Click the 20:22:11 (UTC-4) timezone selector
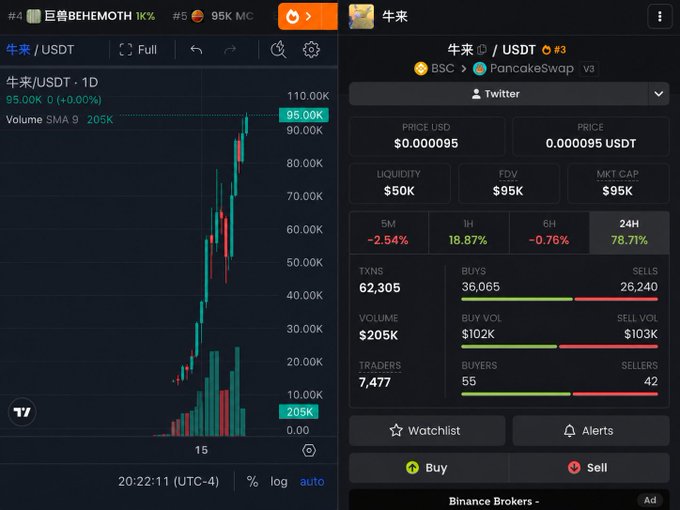Viewport: 680px width, 510px height. pos(168,481)
